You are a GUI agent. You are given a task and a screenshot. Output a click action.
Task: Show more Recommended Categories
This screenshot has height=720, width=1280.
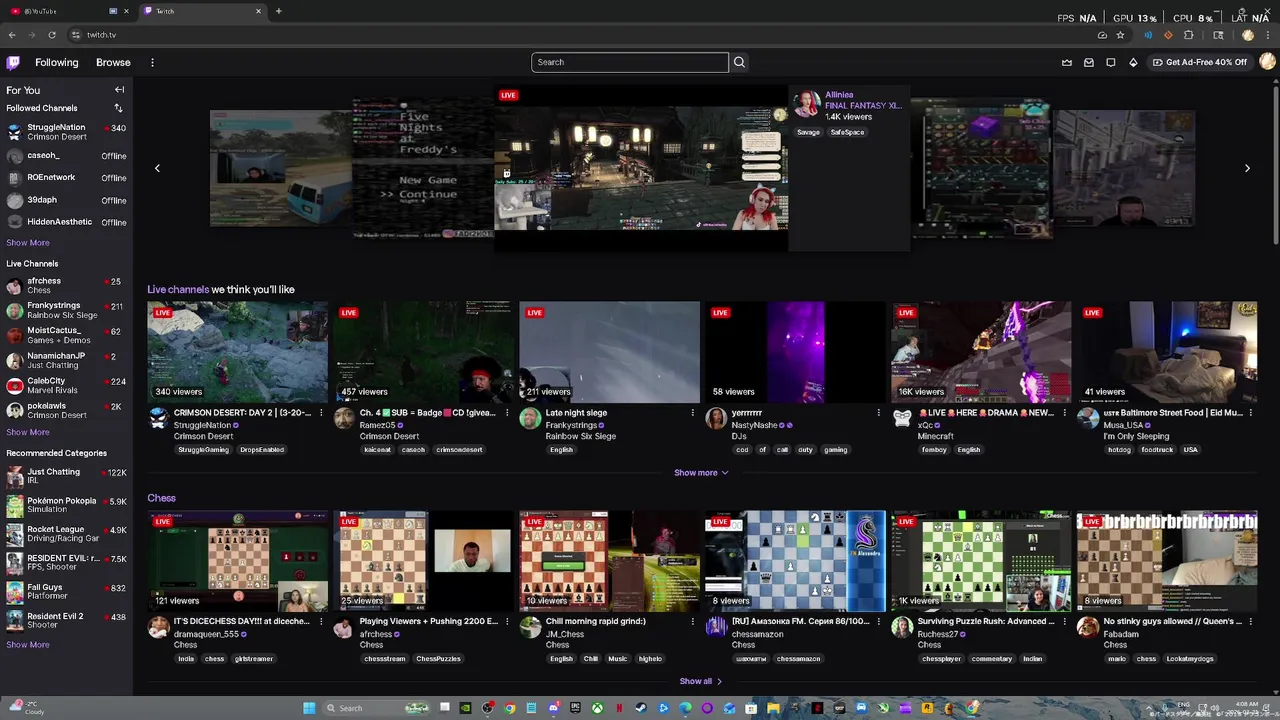pos(28,645)
